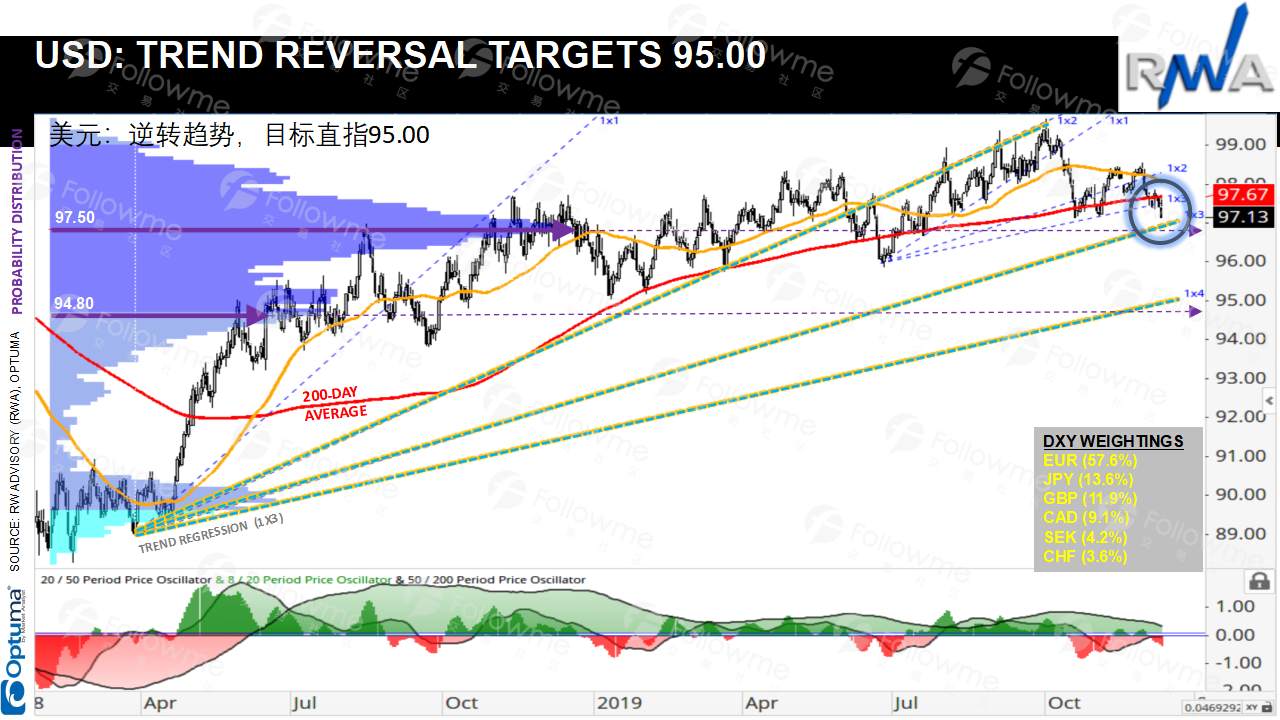This screenshot has width=1280, height=720.
Task: Click the PROBABILITY DISTRIBUTION vertical label
Action: click(x=15, y=220)
